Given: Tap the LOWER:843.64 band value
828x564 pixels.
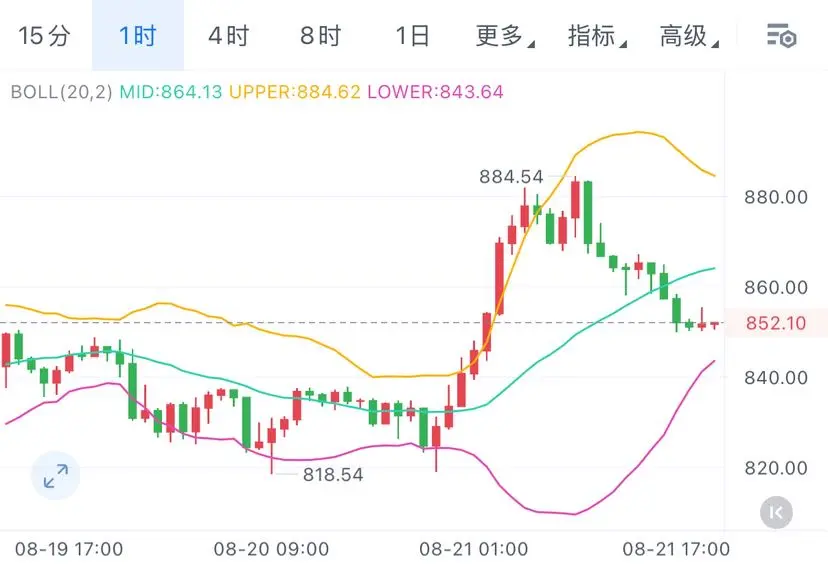Looking at the screenshot, I should [436, 92].
